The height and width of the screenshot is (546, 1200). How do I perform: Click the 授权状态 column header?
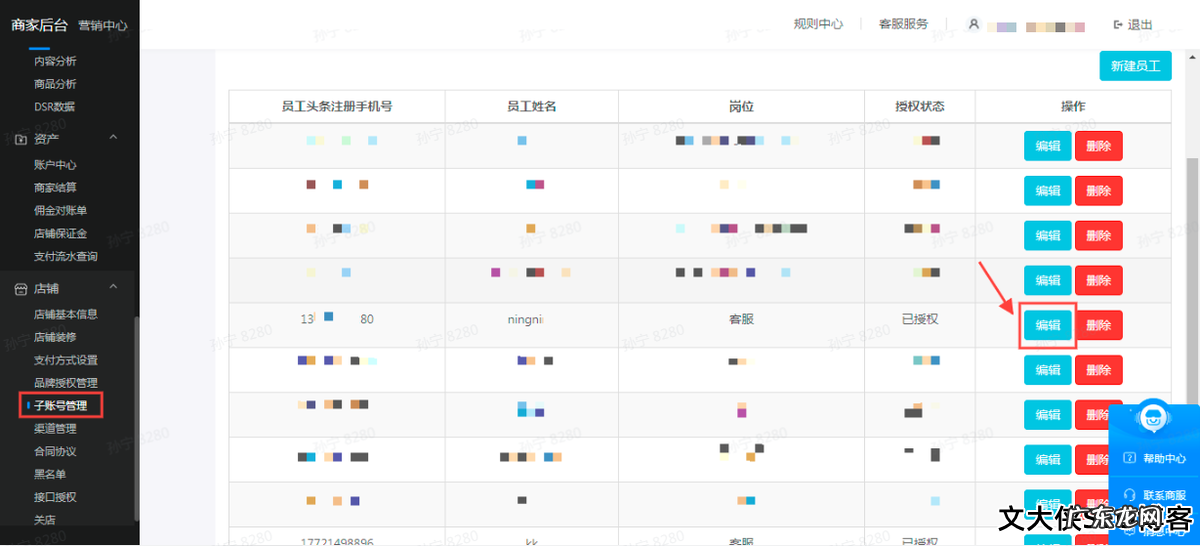click(x=920, y=106)
